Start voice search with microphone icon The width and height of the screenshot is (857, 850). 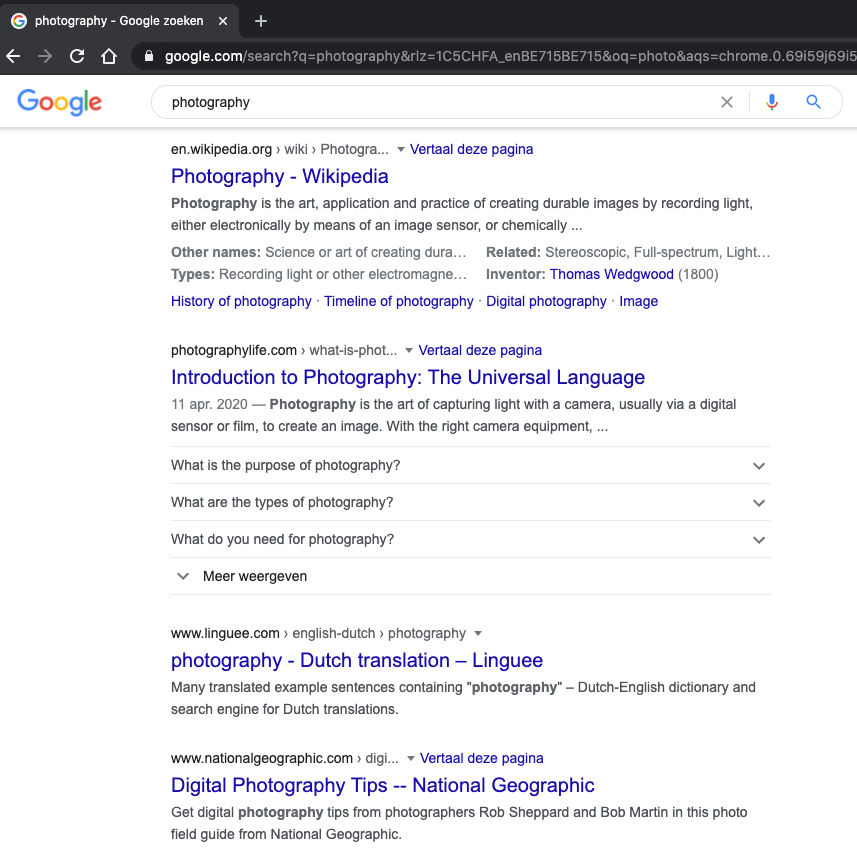pyautogui.click(x=772, y=102)
